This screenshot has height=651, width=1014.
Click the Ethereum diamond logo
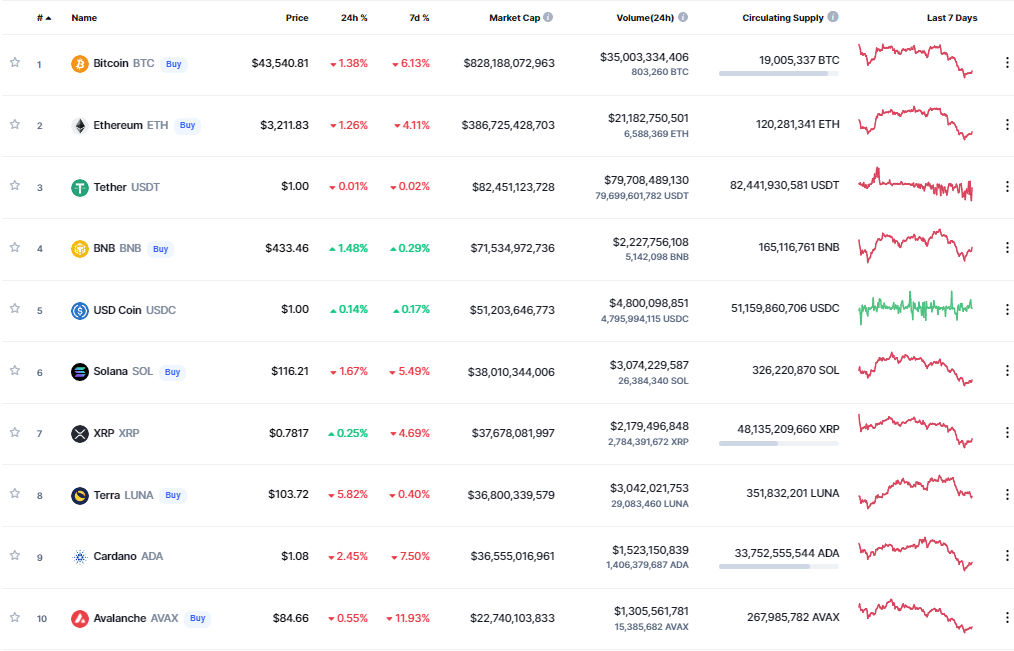[x=80, y=125]
